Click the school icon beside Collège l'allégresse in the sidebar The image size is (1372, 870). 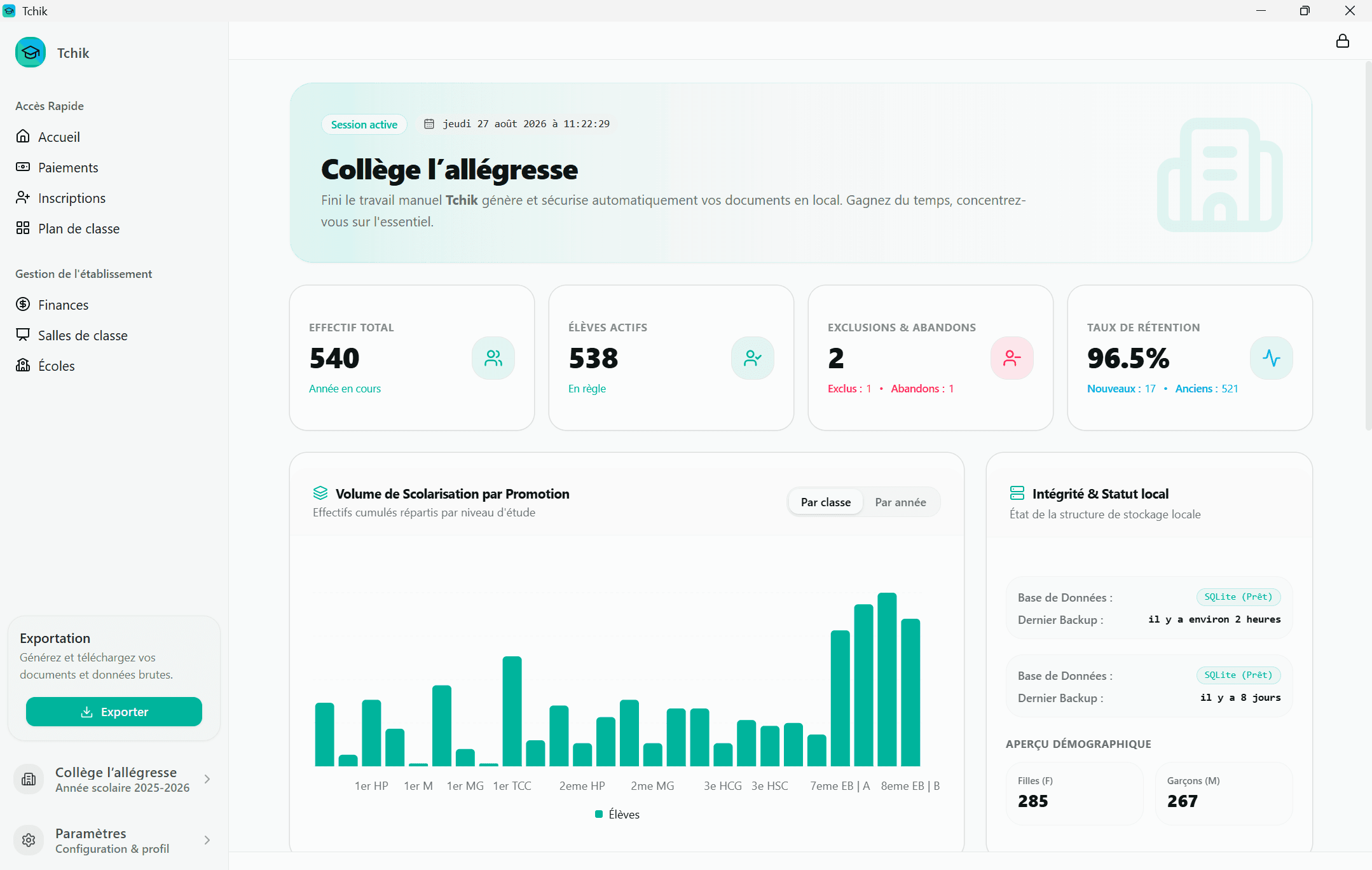(x=29, y=779)
